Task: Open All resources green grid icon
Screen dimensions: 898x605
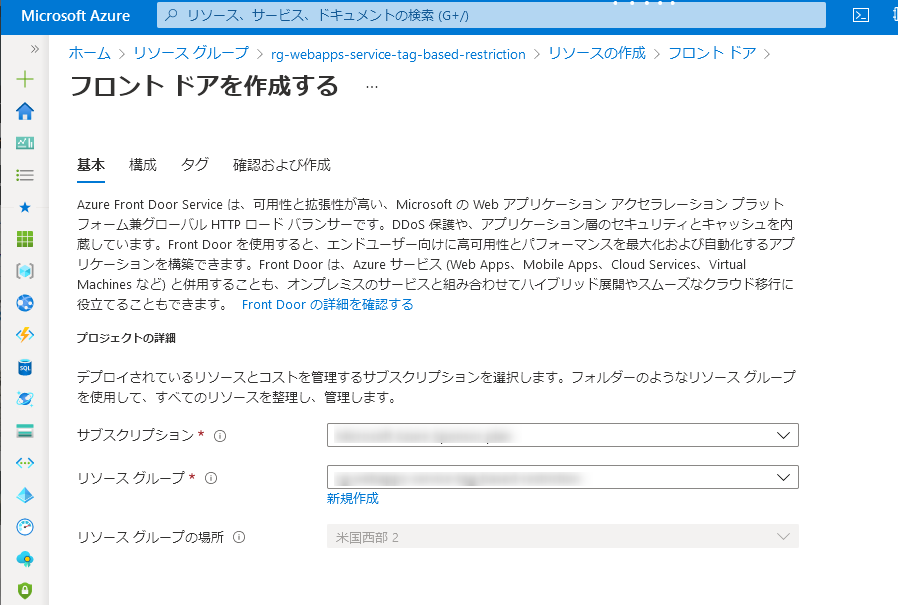Action: point(25,239)
